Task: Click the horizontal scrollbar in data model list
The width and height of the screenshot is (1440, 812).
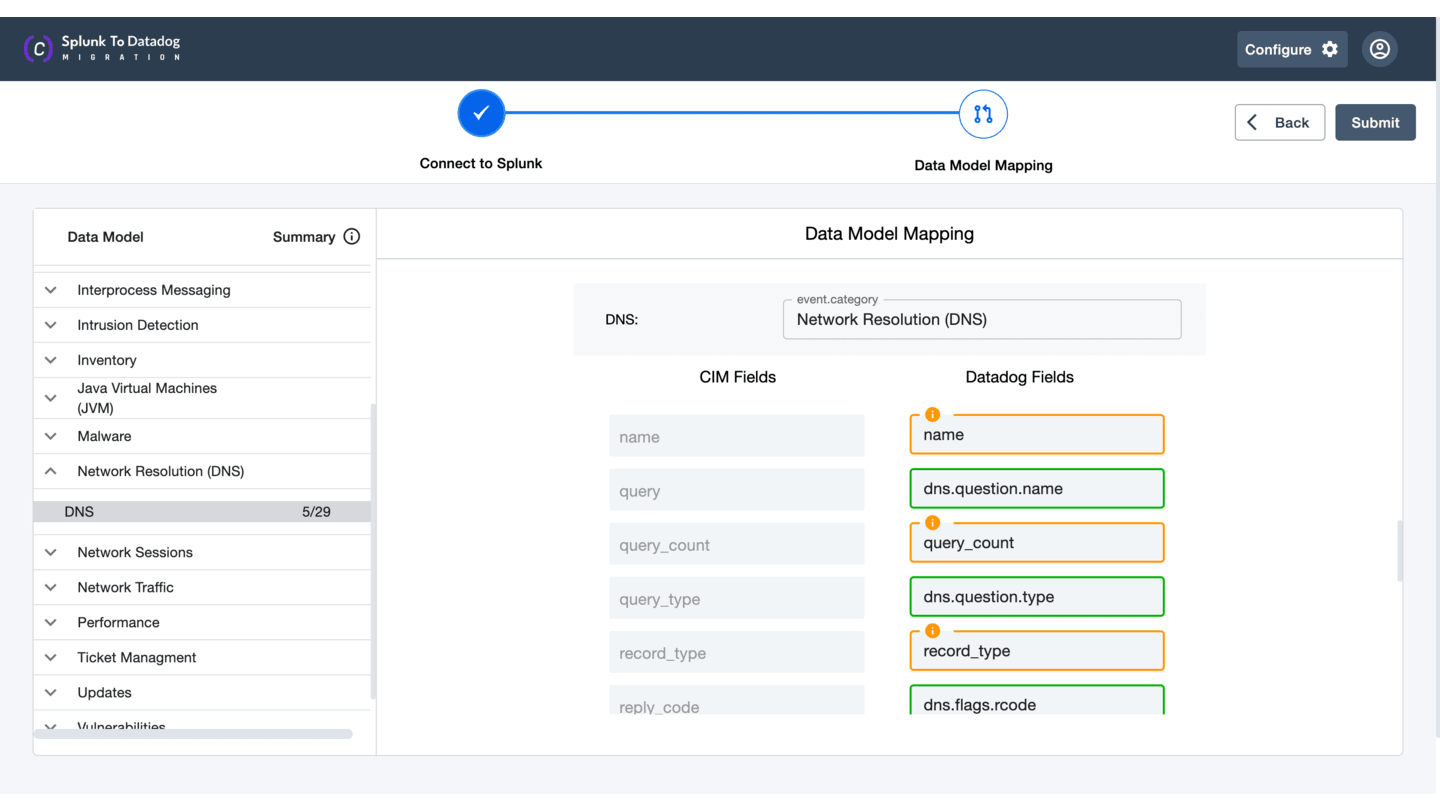Action: point(193,734)
